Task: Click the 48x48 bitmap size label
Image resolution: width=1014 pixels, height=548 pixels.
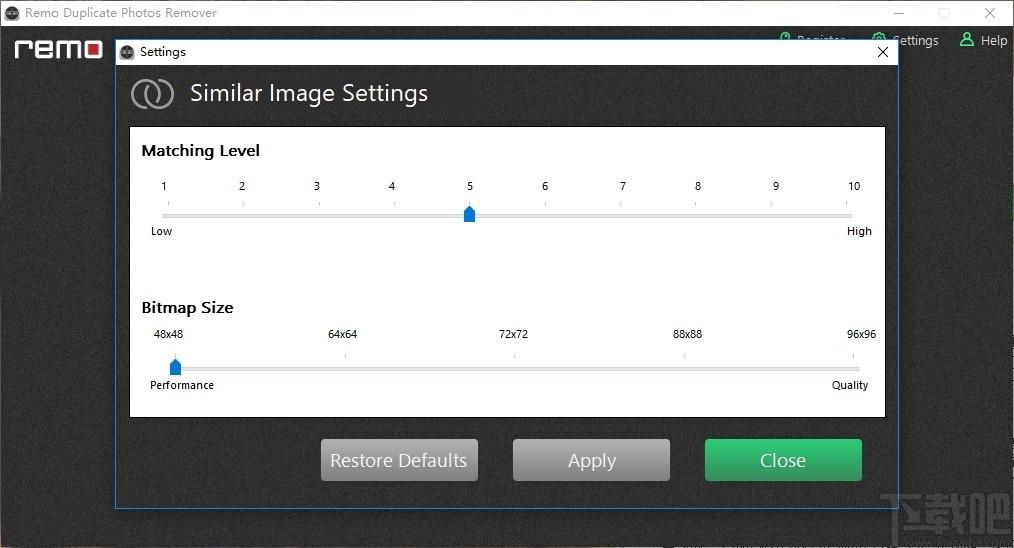Action: 168,334
